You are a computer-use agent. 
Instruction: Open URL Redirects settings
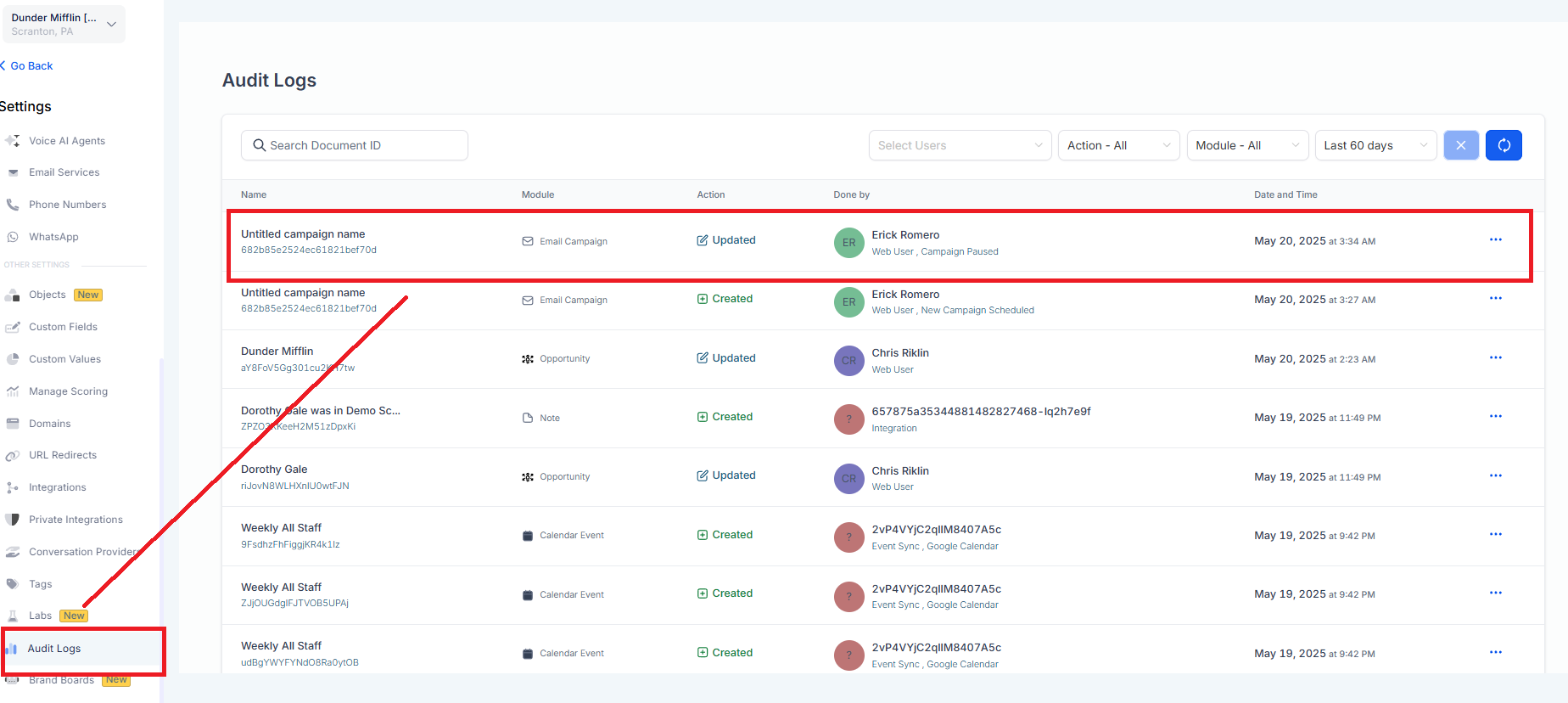coord(63,455)
